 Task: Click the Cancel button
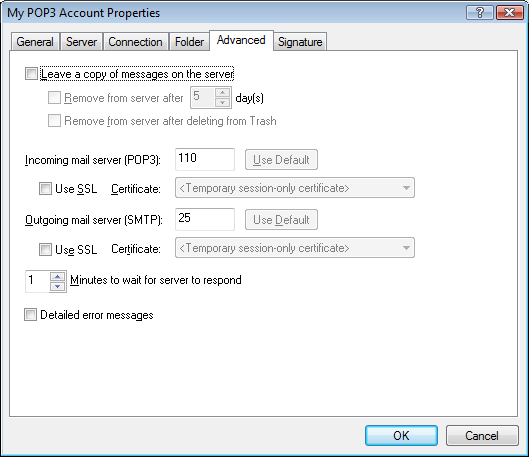click(482, 435)
